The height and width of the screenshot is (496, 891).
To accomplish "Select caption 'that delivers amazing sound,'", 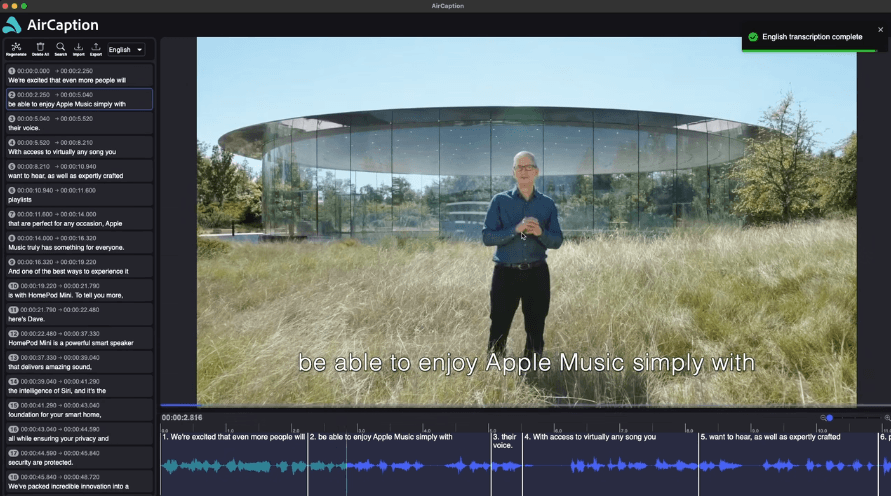I will coord(80,362).
